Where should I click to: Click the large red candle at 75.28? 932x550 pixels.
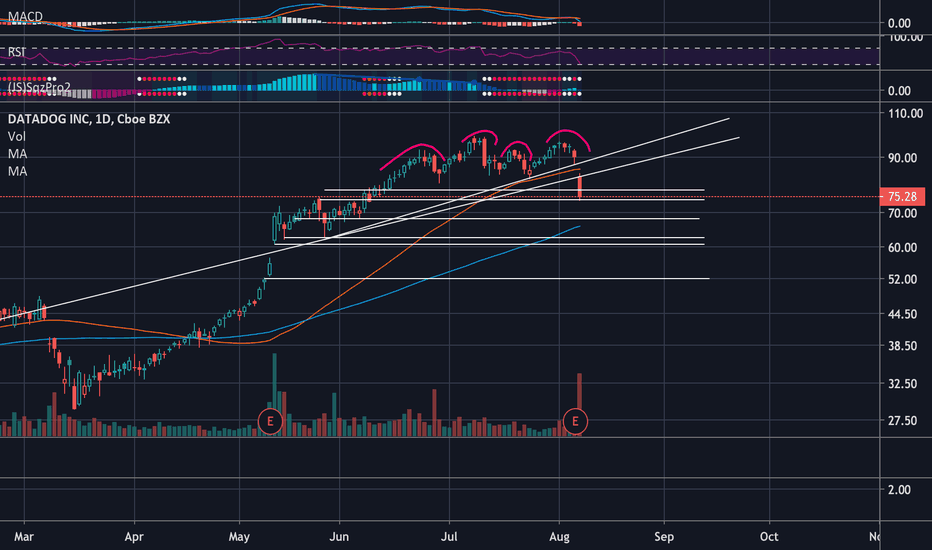click(x=580, y=187)
